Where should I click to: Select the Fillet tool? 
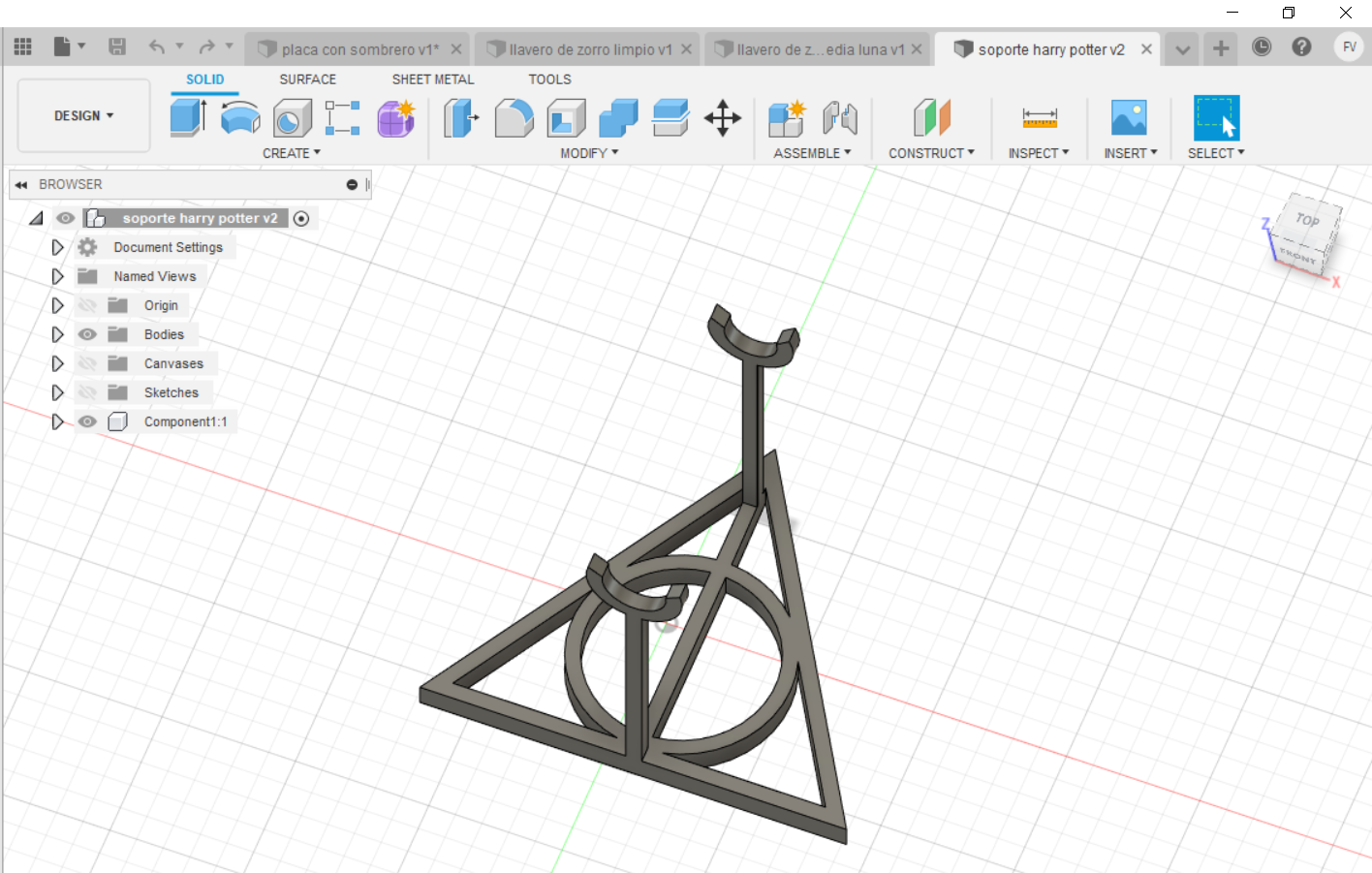coord(514,118)
